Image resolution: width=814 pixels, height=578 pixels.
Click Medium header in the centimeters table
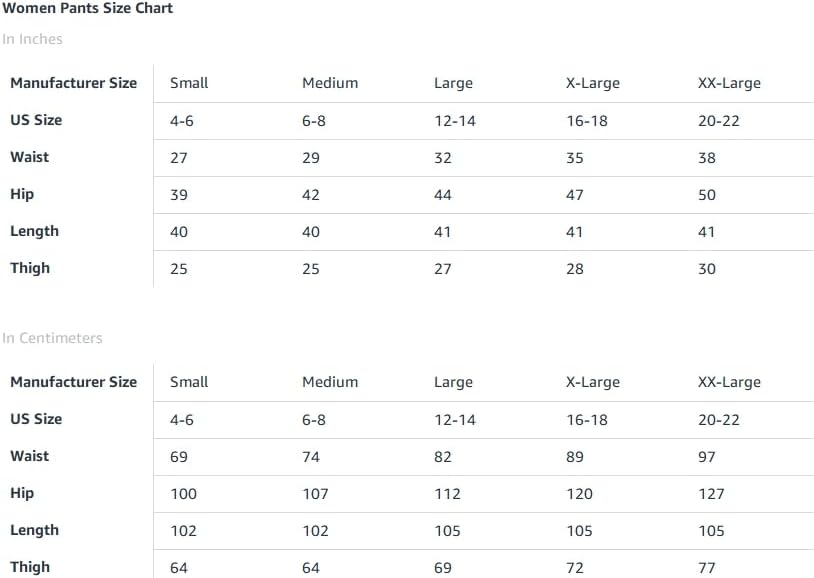330,382
